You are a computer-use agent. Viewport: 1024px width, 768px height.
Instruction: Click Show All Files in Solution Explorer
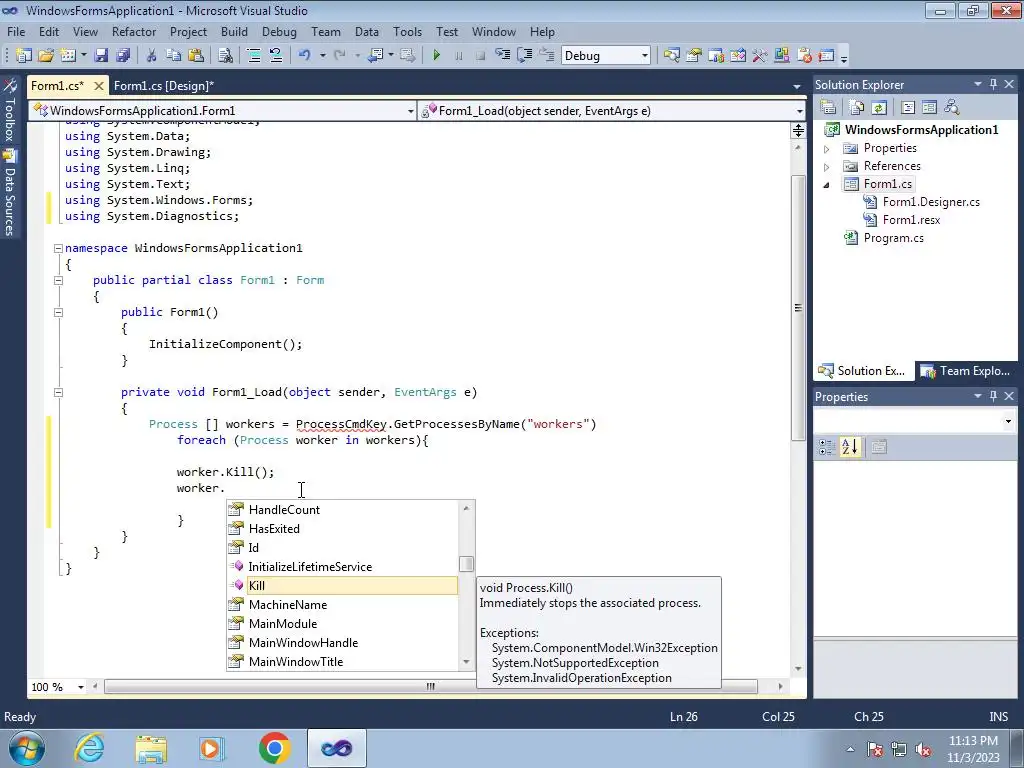pos(857,107)
